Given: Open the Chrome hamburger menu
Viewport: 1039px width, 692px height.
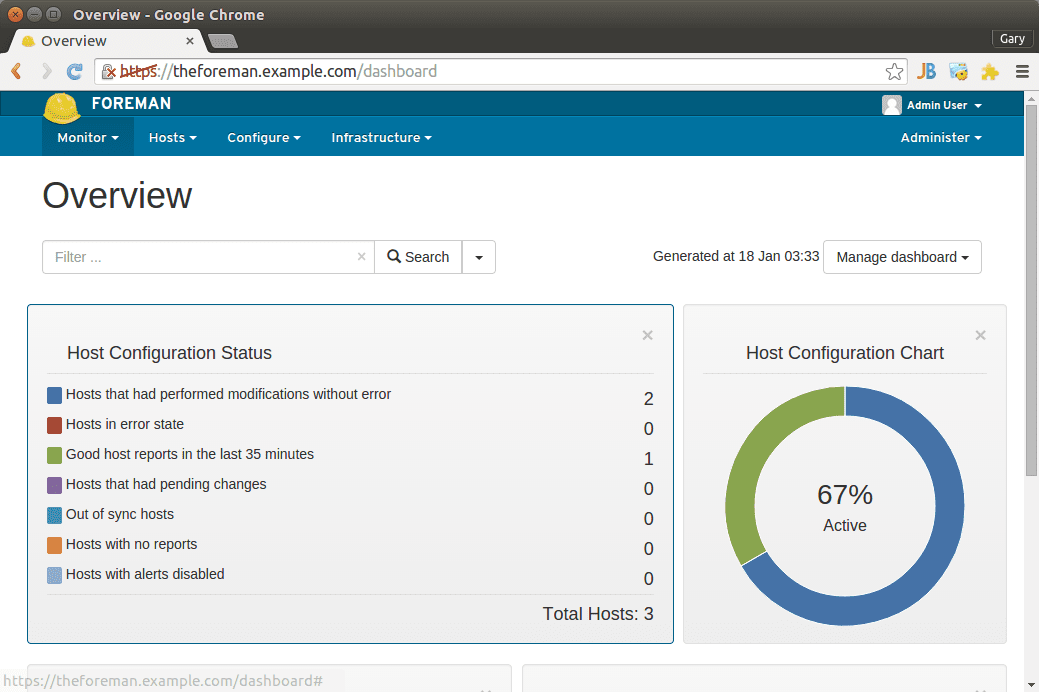Looking at the screenshot, I should pyautogui.click(x=1021, y=71).
